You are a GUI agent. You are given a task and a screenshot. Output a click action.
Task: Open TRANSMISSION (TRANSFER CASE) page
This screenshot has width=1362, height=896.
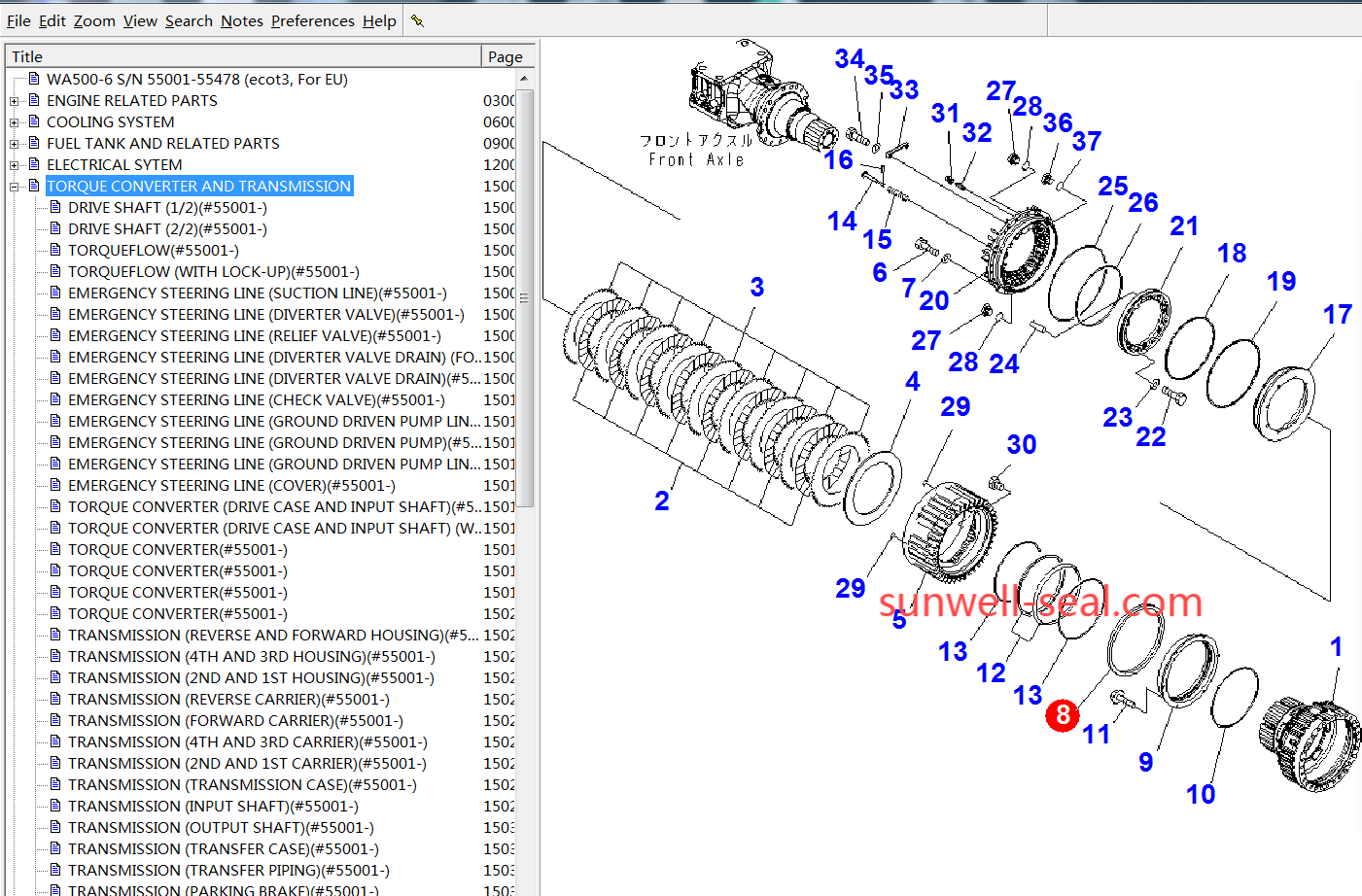(x=224, y=848)
